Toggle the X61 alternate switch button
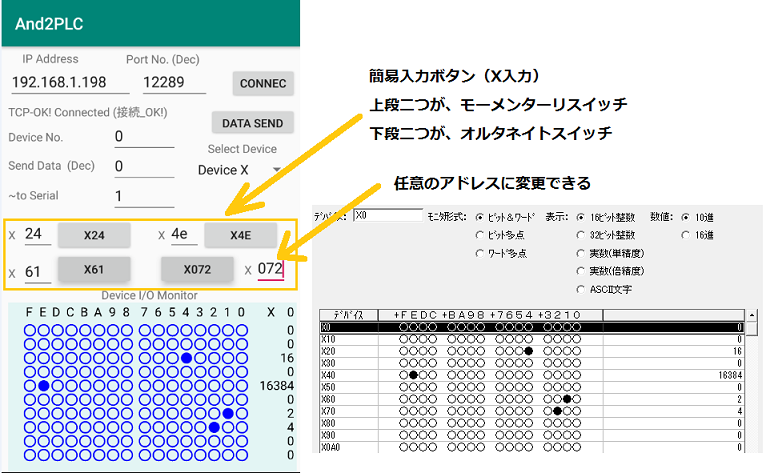The image size is (766, 473). point(94,269)
